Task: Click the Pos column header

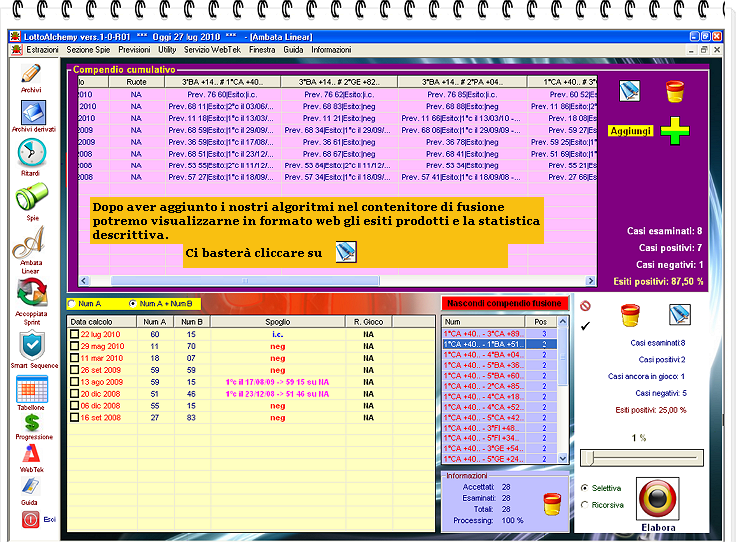Action: point(541,321)
